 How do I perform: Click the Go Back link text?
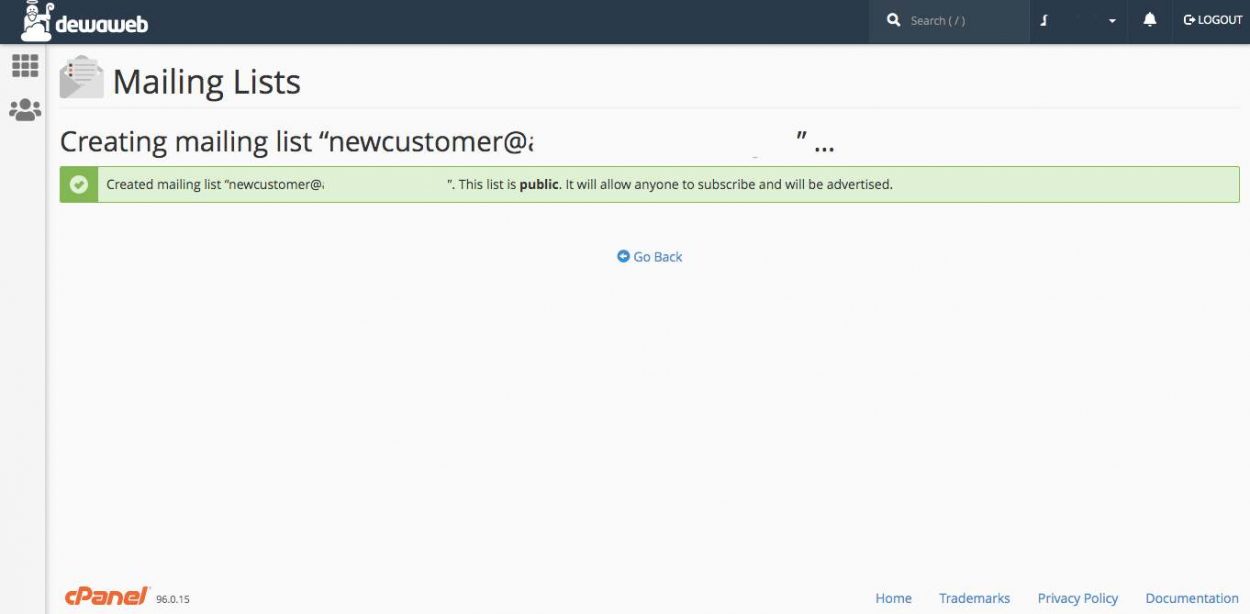pyautogui.click(x=658, y=257)
